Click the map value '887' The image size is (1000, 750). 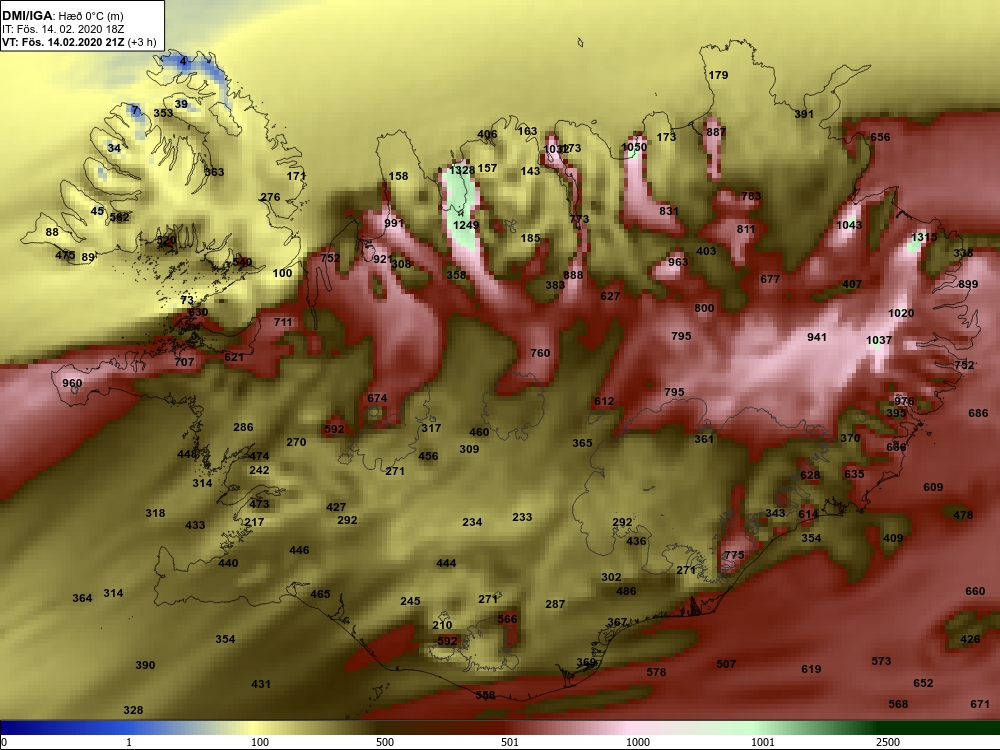716,132
